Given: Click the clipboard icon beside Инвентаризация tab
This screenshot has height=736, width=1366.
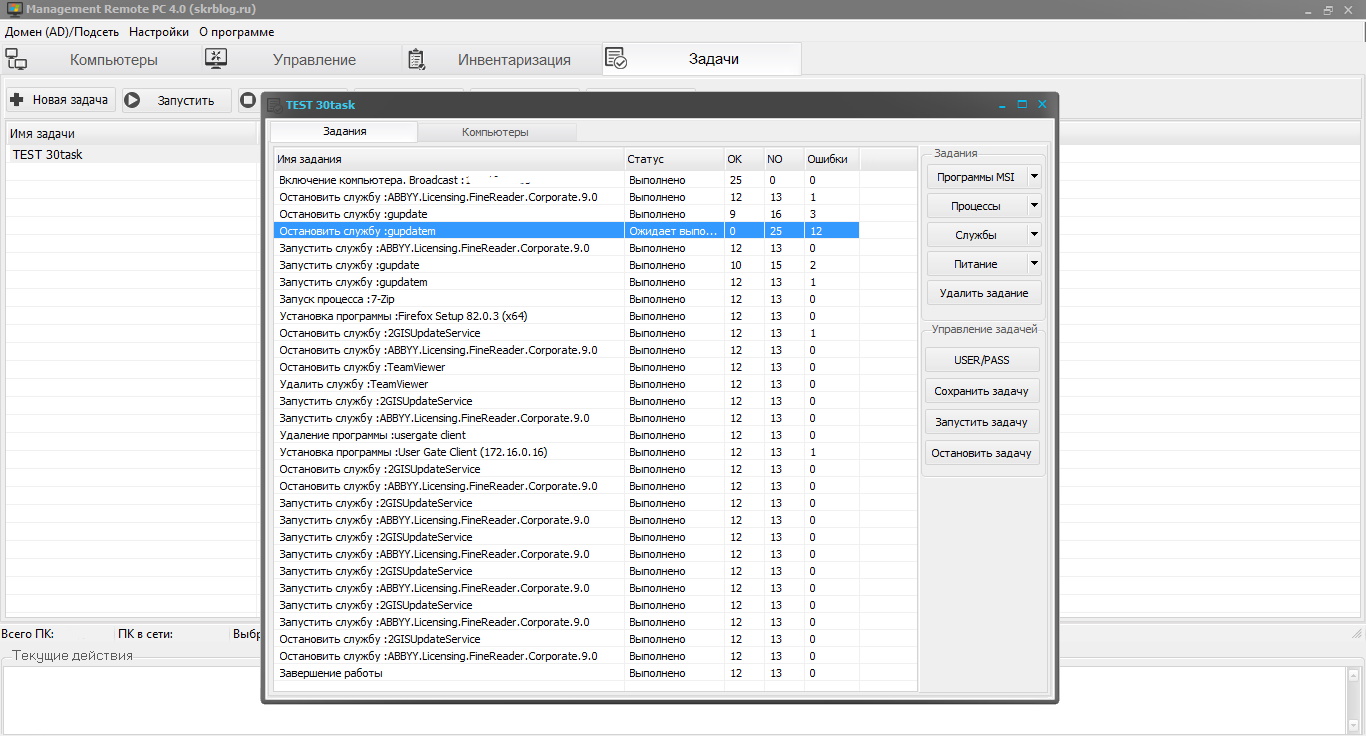Looking at the screenshot, I should 417,59.
